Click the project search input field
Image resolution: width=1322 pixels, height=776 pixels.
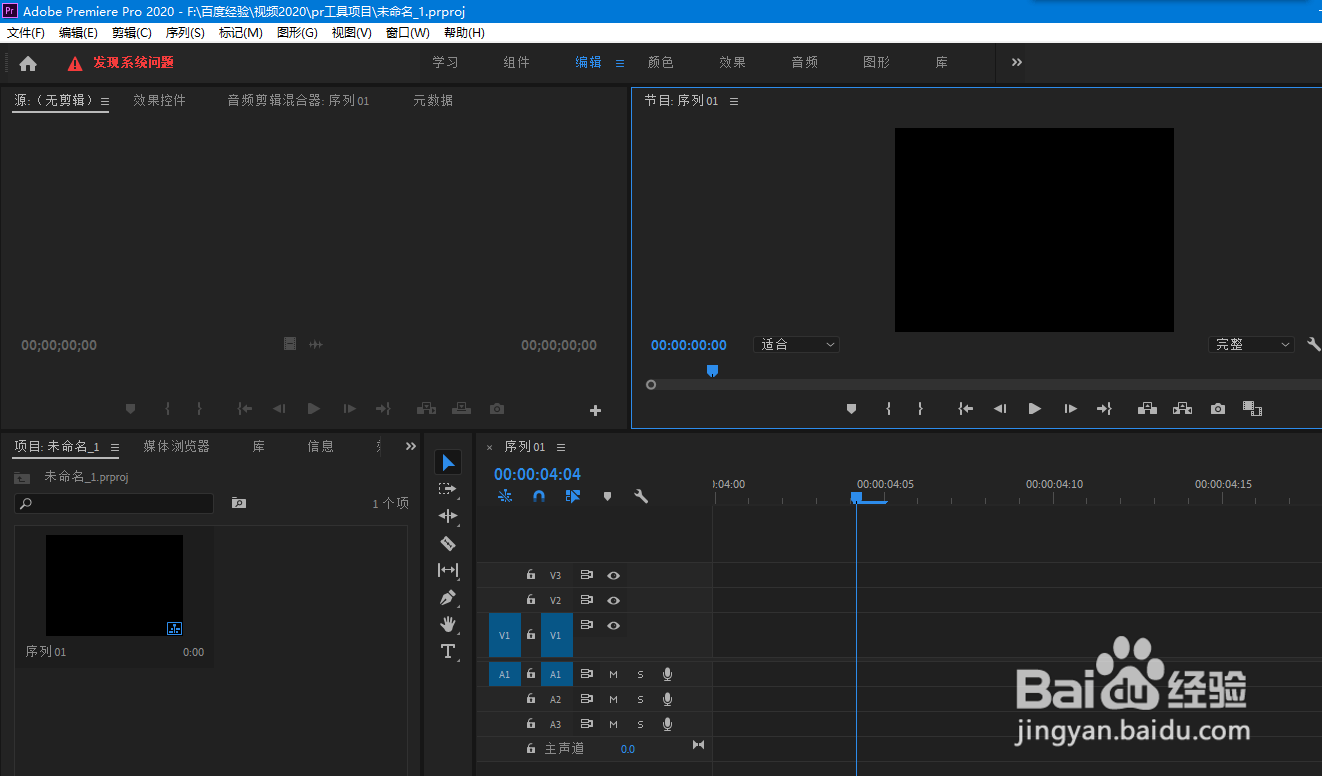pos(114,503)
